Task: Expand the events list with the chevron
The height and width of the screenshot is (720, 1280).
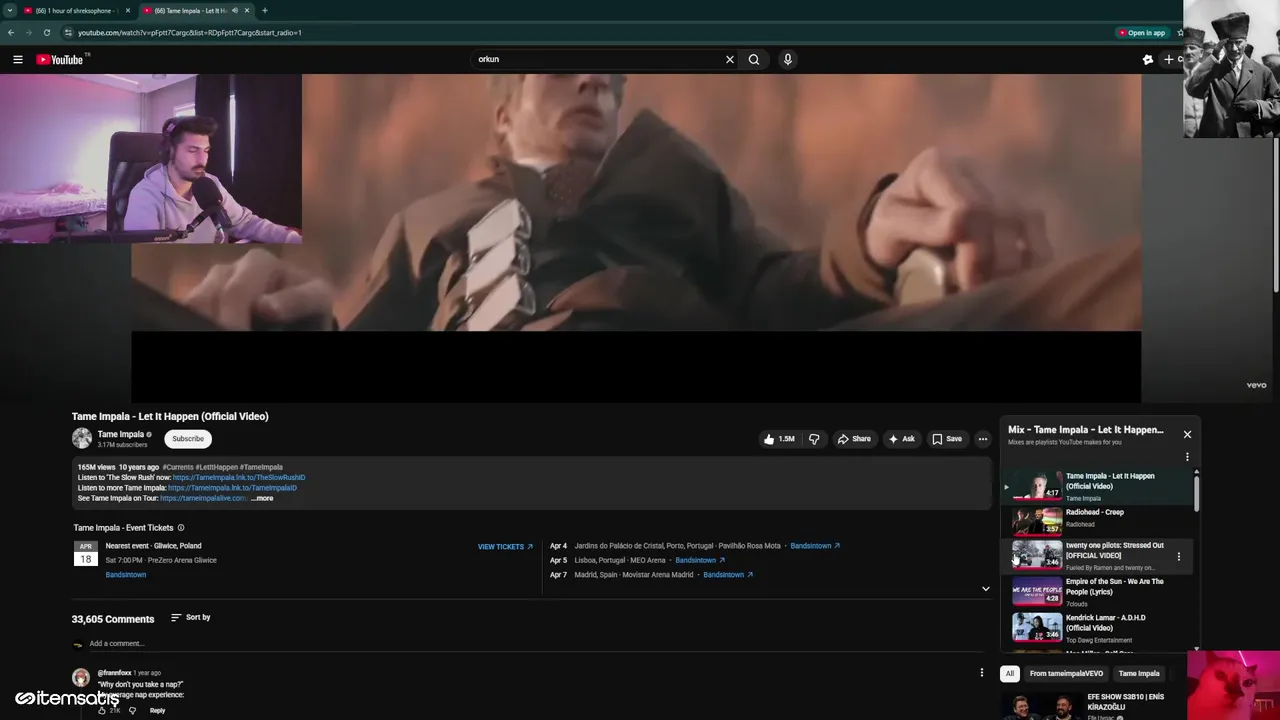Action: [x=985, y=589]
